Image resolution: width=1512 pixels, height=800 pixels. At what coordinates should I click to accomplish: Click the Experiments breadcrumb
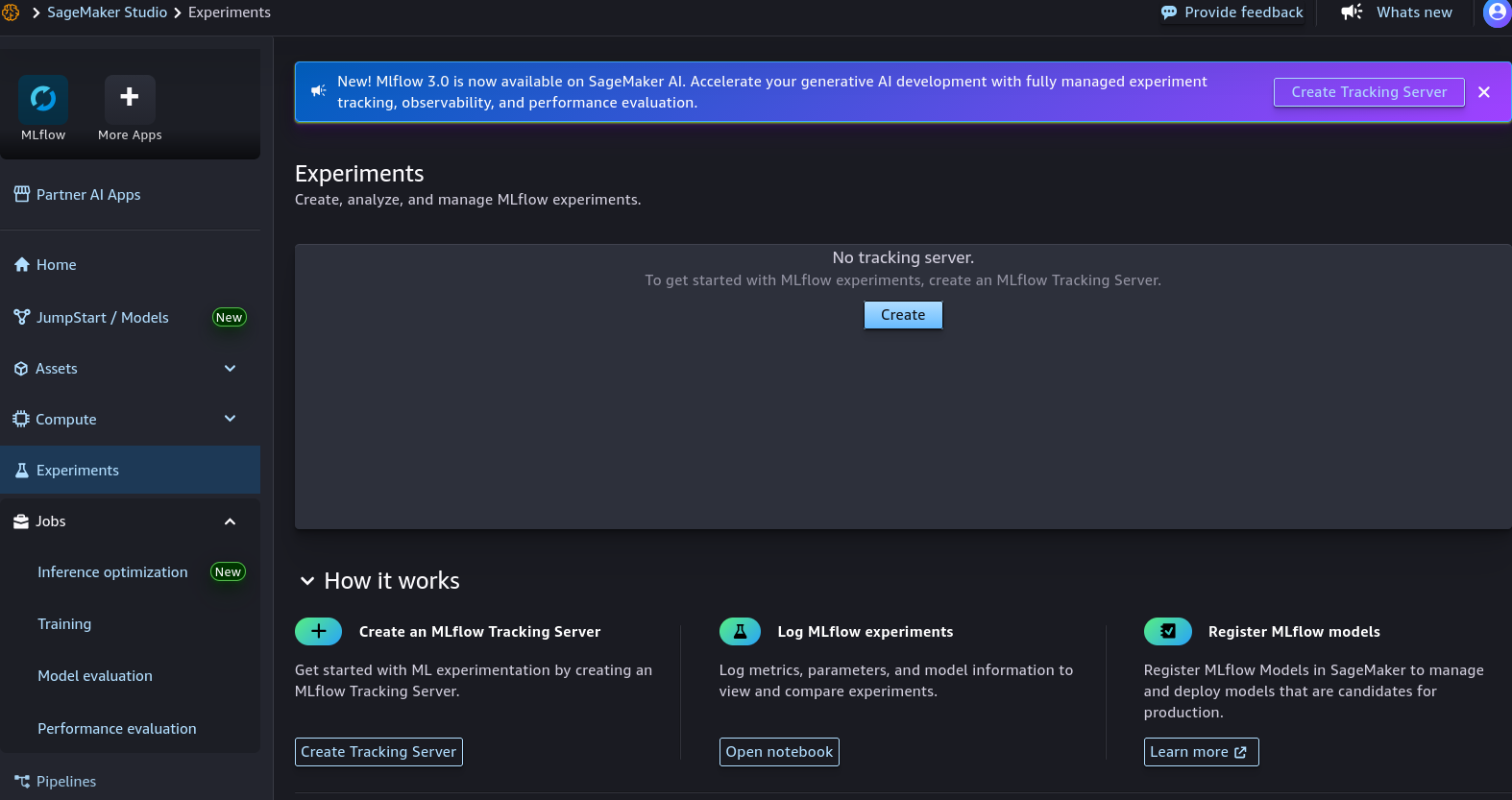click(230, 12)
